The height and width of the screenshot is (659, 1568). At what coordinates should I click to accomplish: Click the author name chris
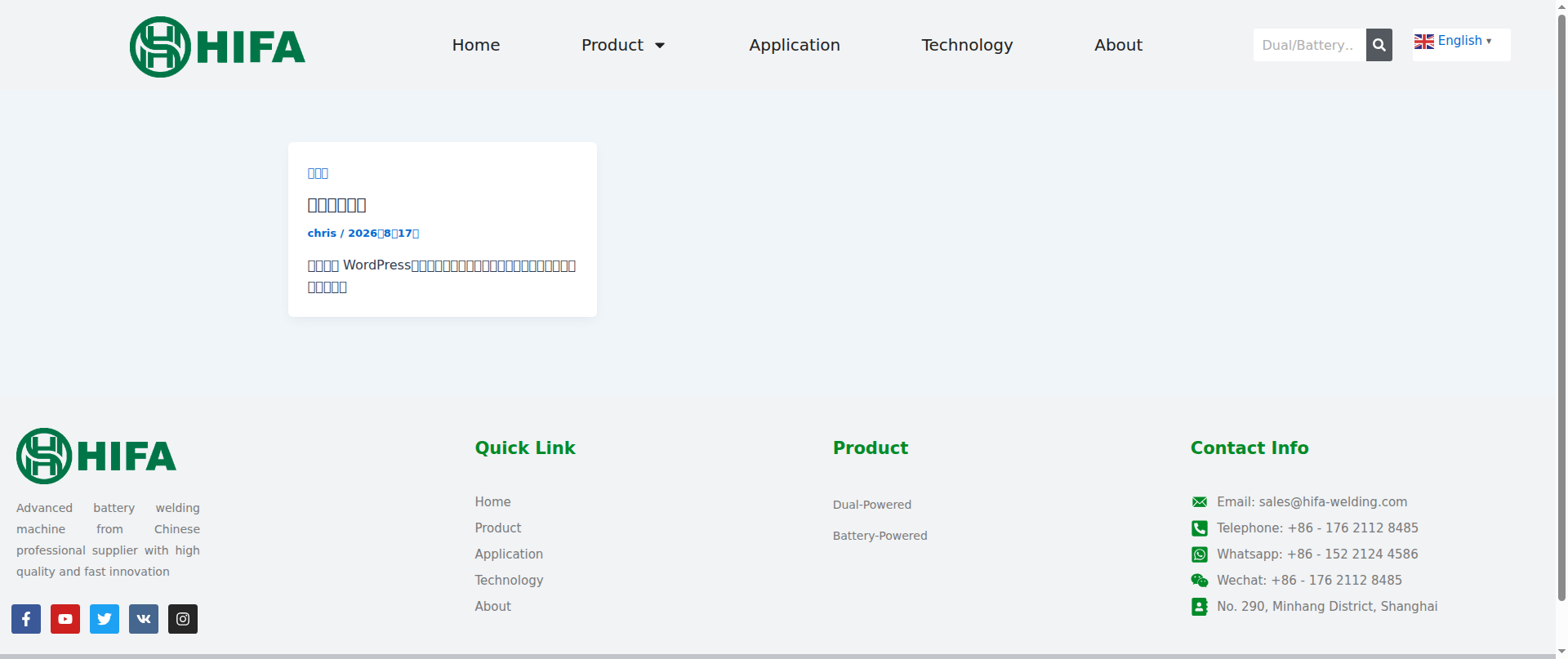click(322, 233)
